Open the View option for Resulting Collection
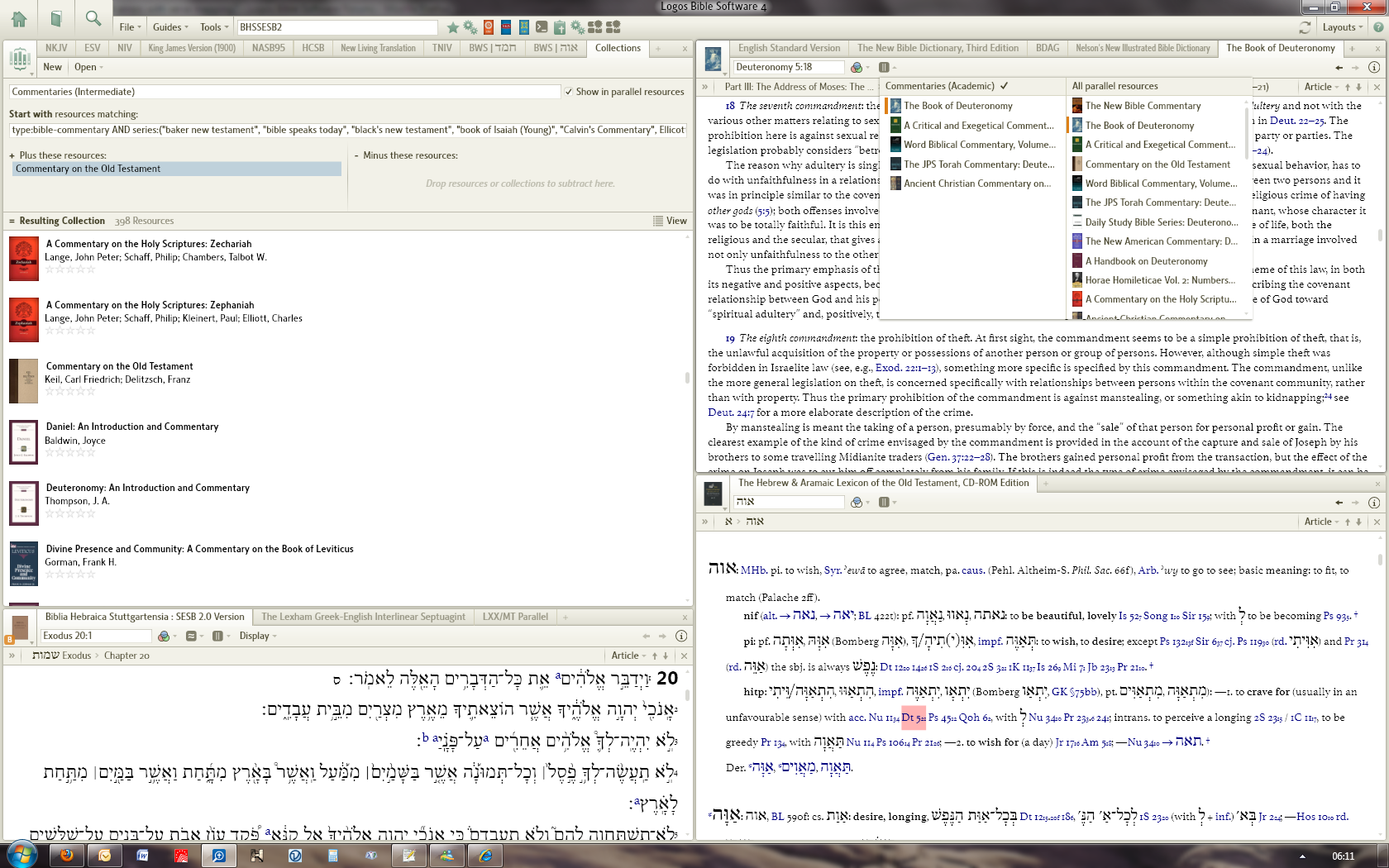The image size is (1389, 868). [671, 221]
